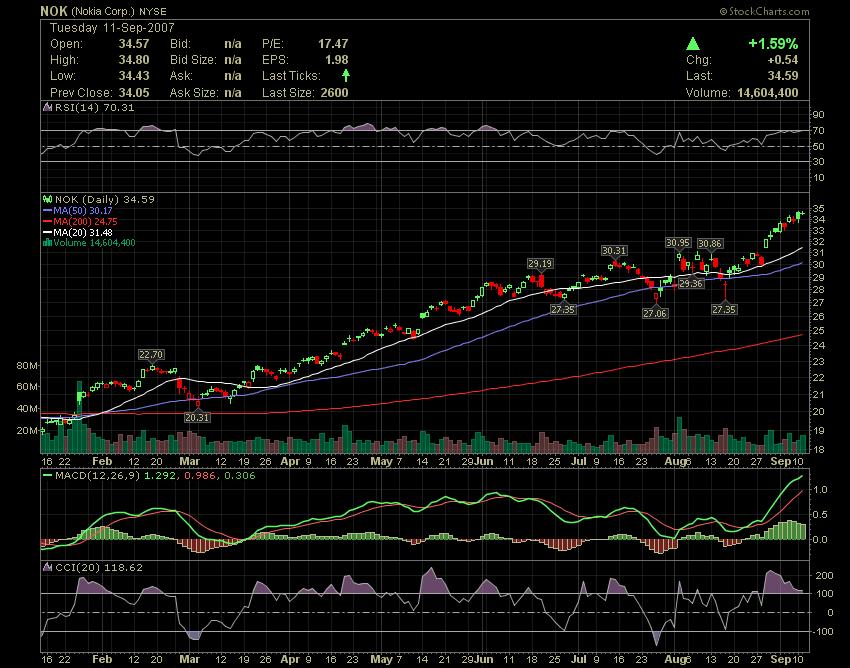The image size is (850, 668).
Task: Click the 1.0 level on MACD axis
Action: 820,490
